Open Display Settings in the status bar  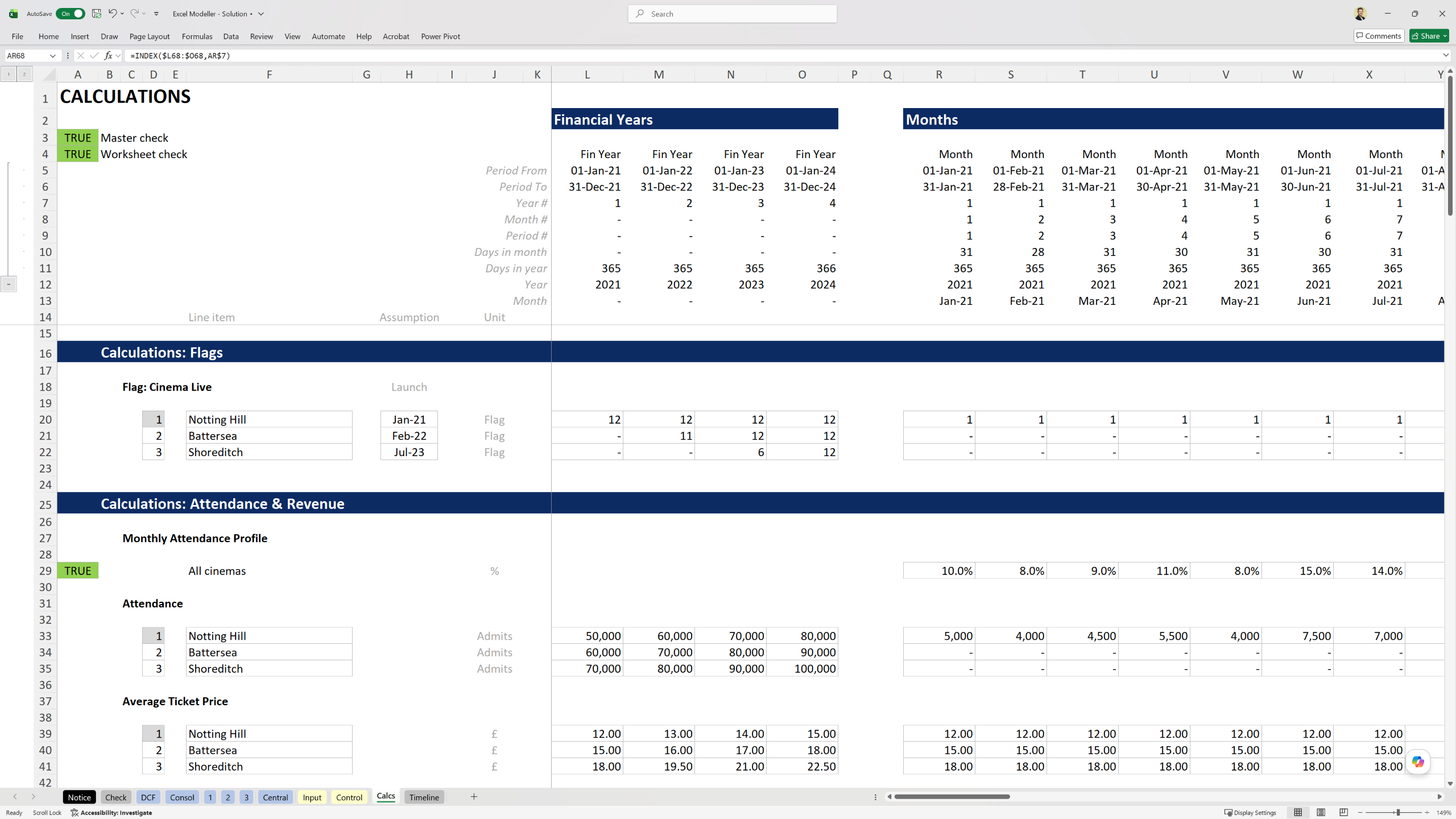click(1250, 813)
